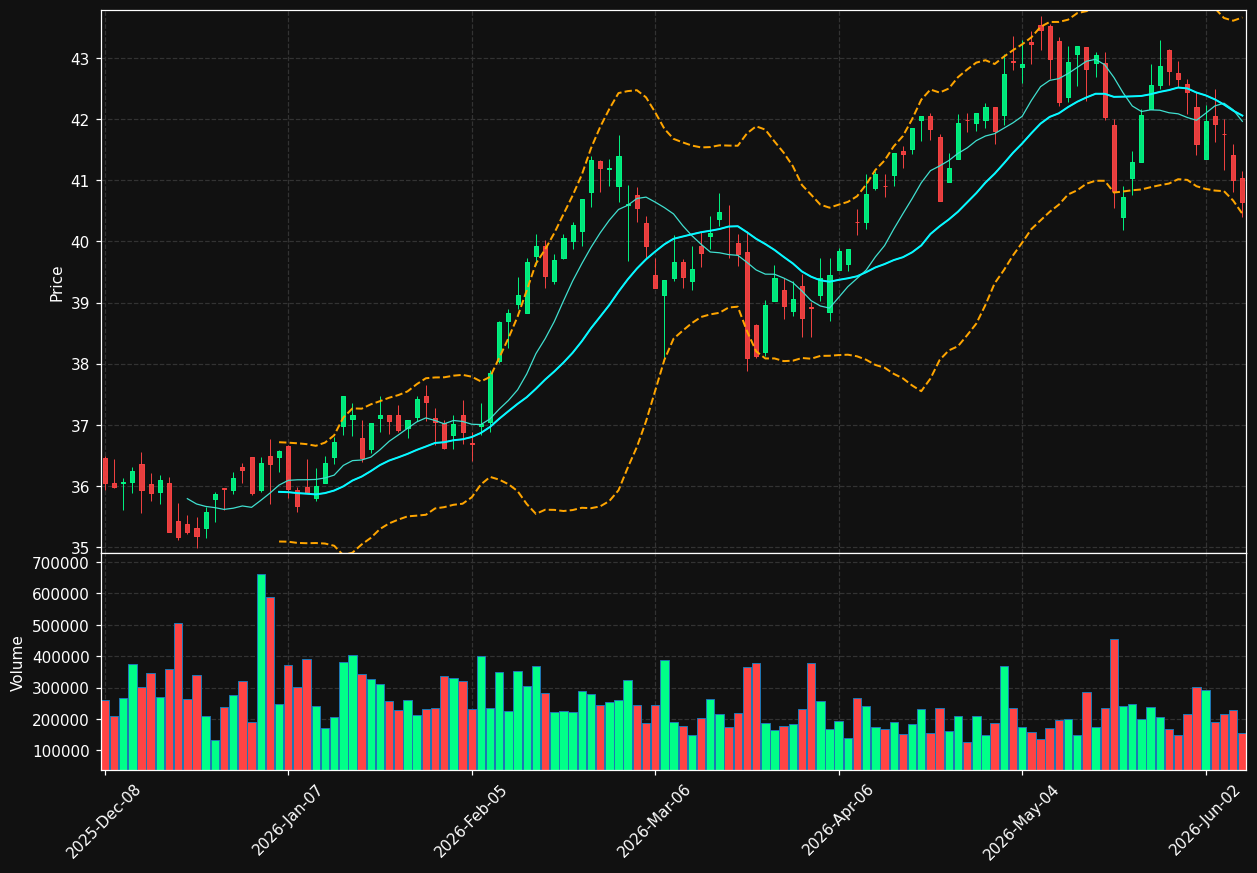
Task: Click the 2025-Dec-08 date label
Action: 104,821
